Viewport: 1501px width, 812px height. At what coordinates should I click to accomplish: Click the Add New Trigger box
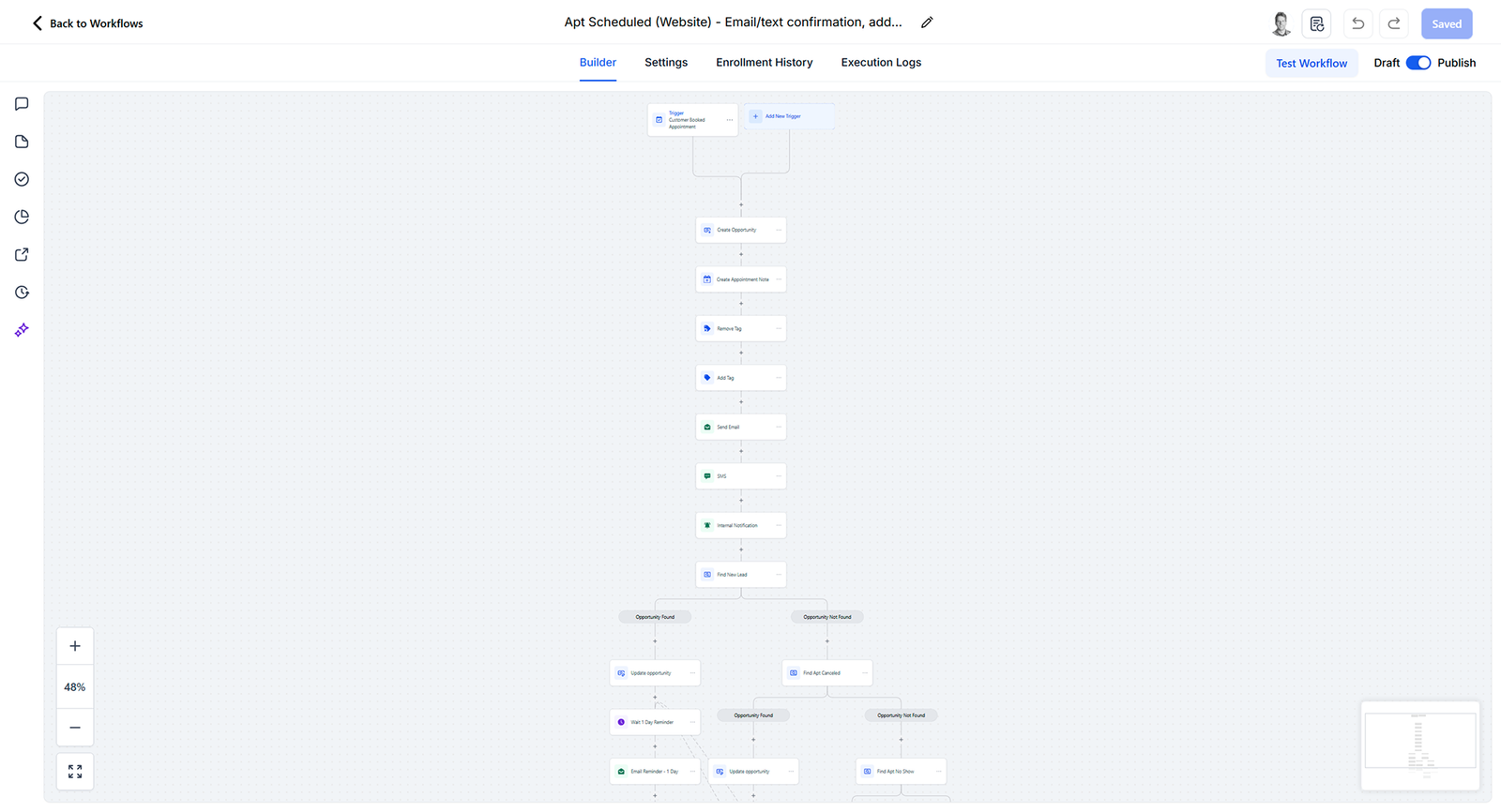click(x=789, y=116)
